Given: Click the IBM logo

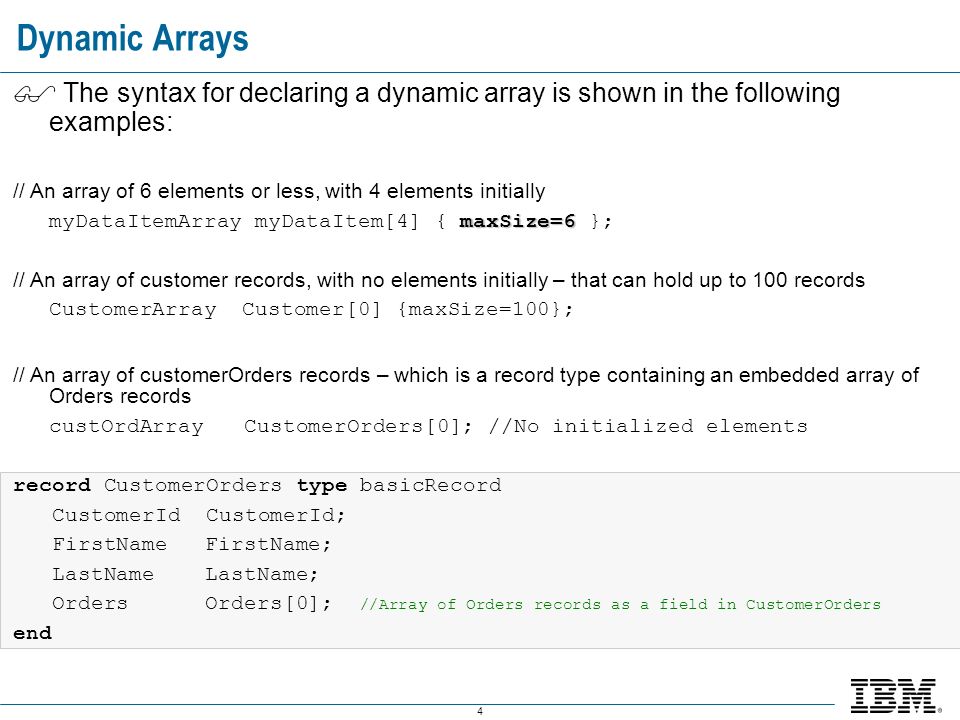Looking at the screenshot, I should click(894, 696).
